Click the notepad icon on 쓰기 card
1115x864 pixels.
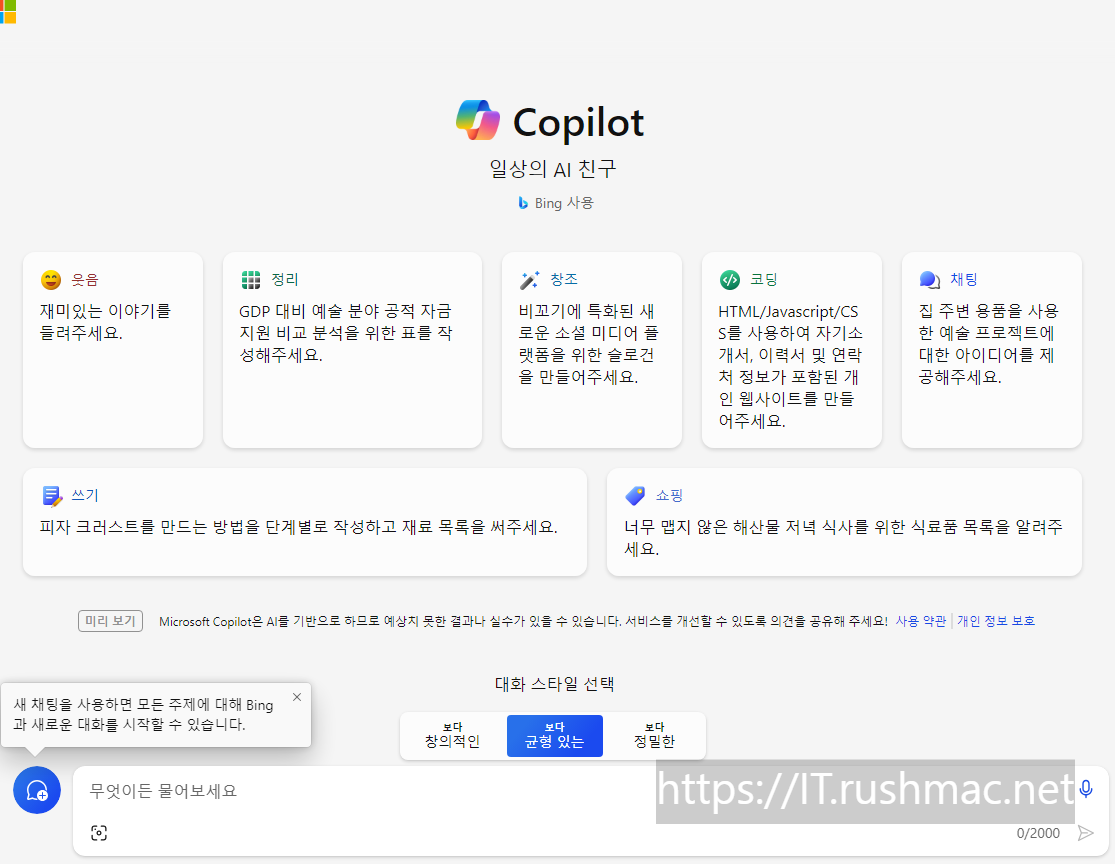[x=52, y=496]
